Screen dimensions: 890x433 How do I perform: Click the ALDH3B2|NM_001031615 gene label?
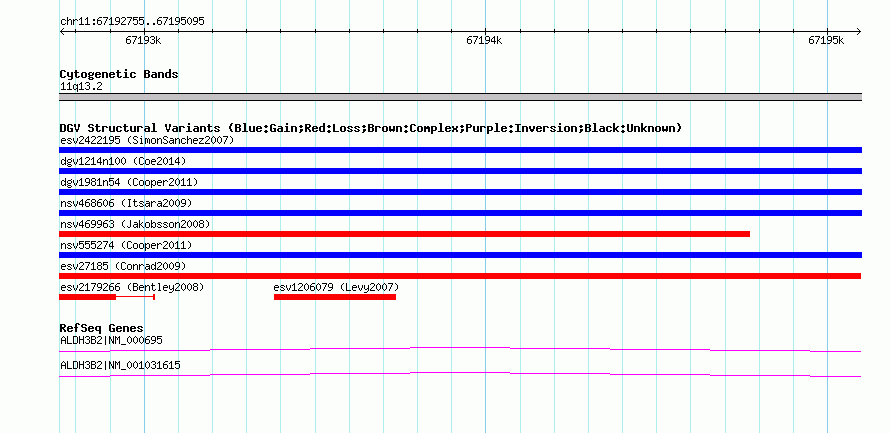coord(120,365)
